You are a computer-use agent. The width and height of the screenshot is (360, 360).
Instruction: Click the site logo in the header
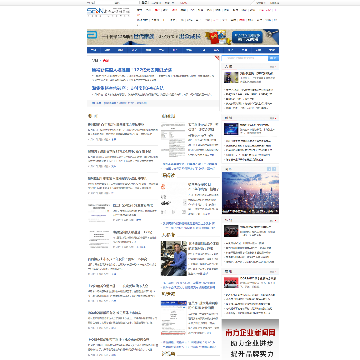pyautogui.click(x=108, y=12)
